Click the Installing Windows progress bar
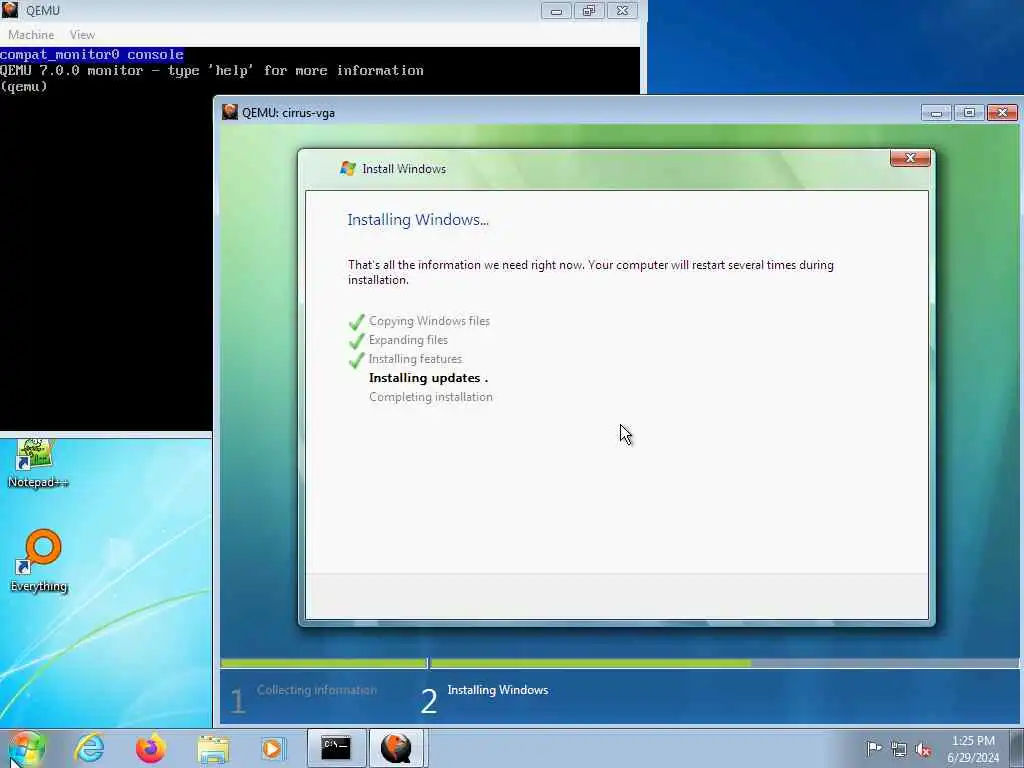Viewport: 1024px width, 768px height. [x=724, y=663]
